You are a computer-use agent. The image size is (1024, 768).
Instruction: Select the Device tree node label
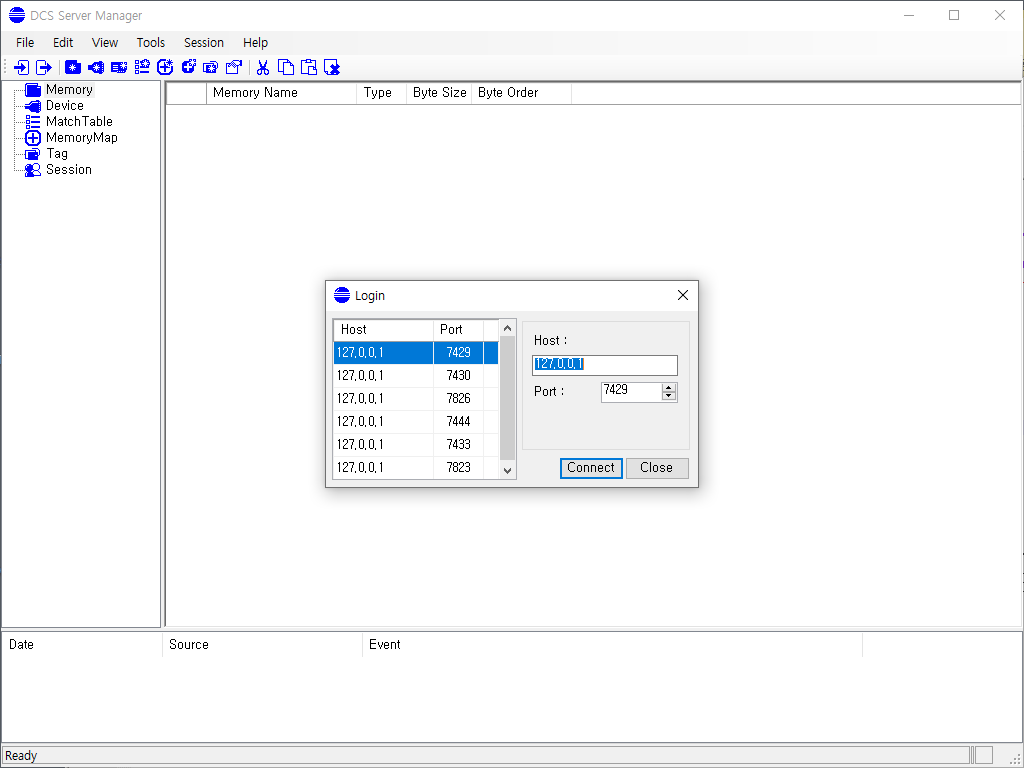click(65, 106)
